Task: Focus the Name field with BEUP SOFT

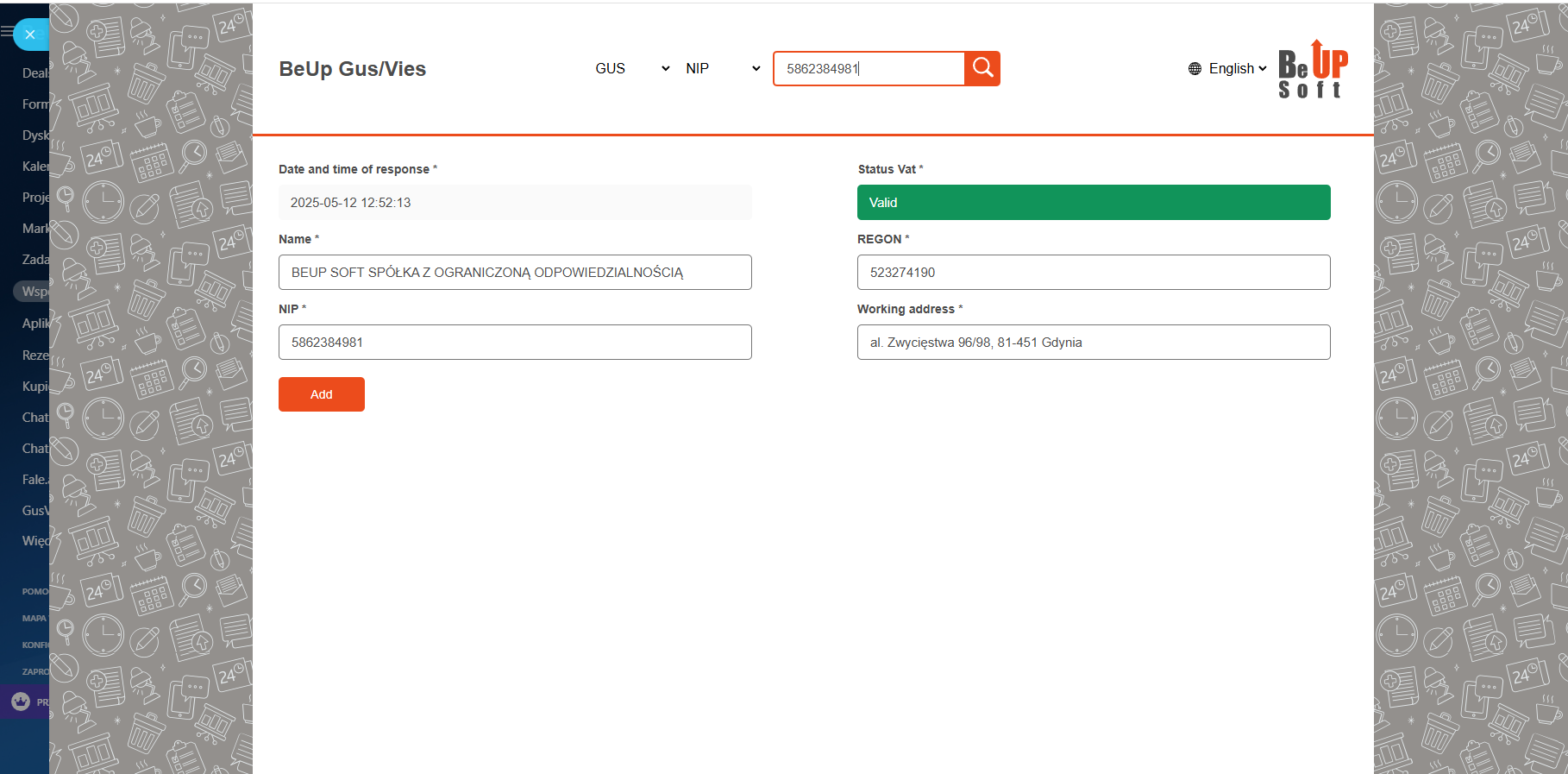Action: (515, 273)
